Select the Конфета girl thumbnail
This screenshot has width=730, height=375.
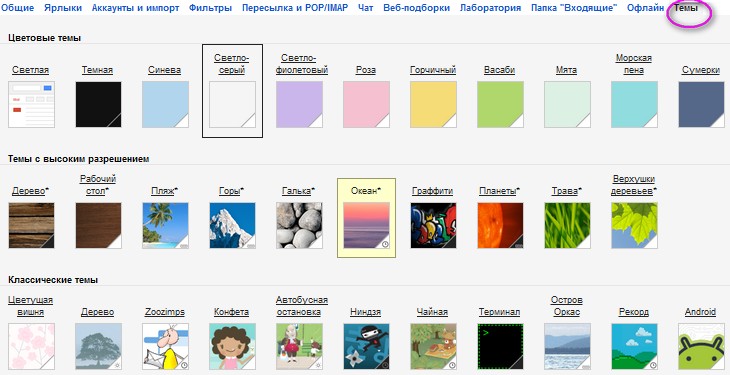pos(232,347)
